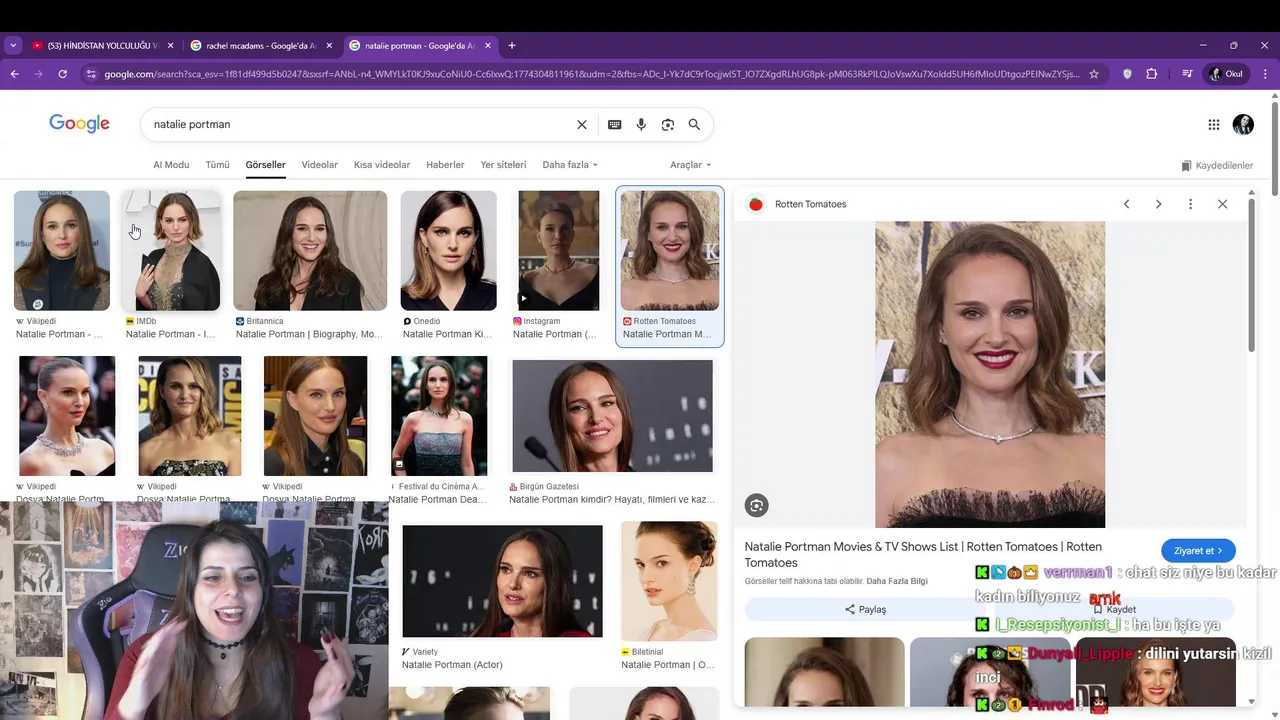
Task: Click the Google logo
Action: (x=79, y=124)
